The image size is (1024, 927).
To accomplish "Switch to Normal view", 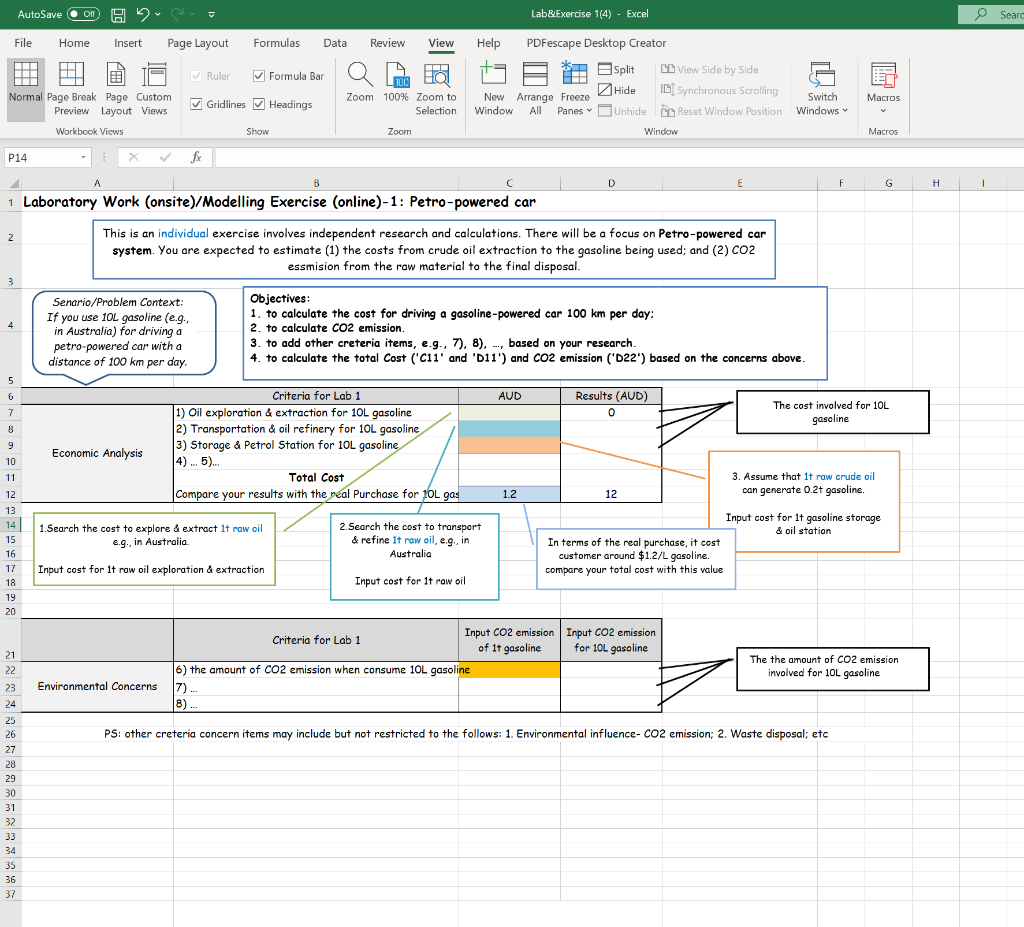I will [25, 87].
